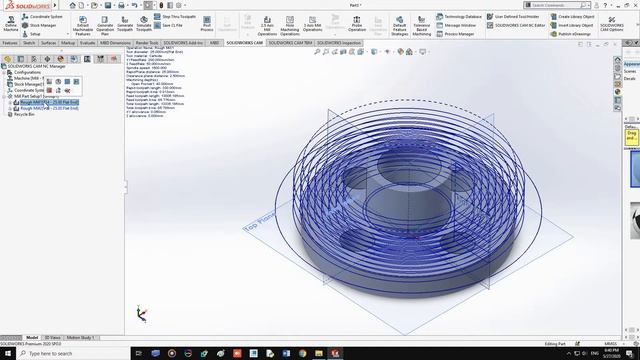Viewport: 640px width, 360px height.
Task: Collapse the Mill Part Setup1 node
Action: (4, 96)
